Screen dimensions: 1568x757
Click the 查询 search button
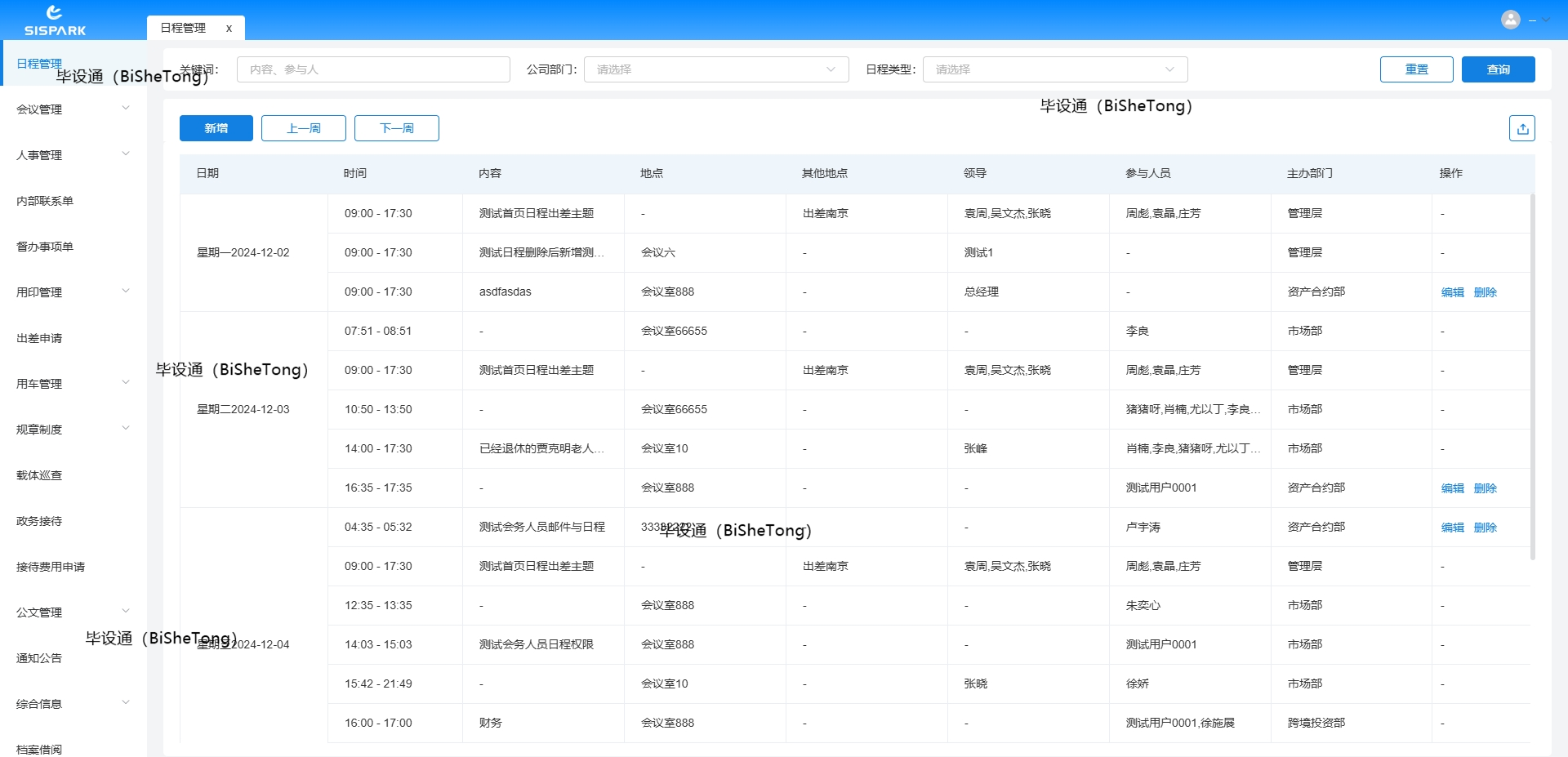coord(1498,69)
